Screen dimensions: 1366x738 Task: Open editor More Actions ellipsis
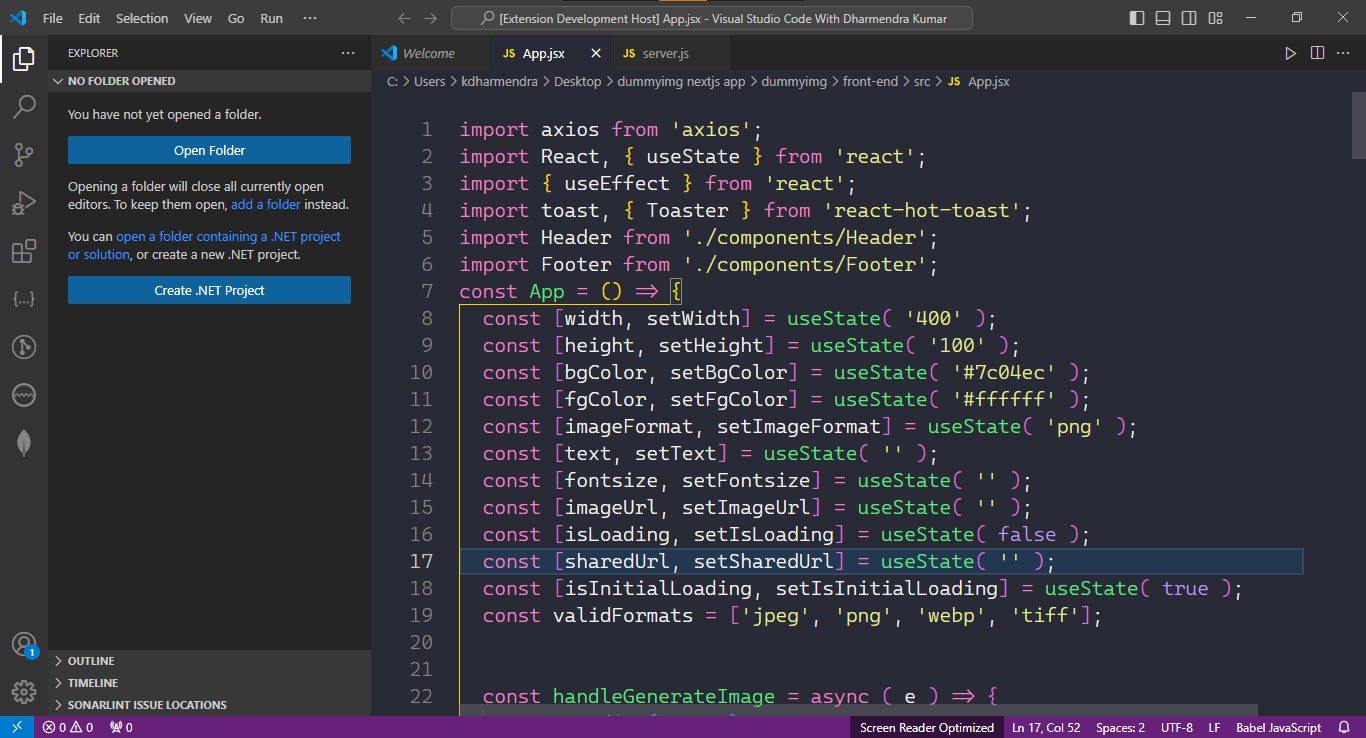(x=1344, y=53)
